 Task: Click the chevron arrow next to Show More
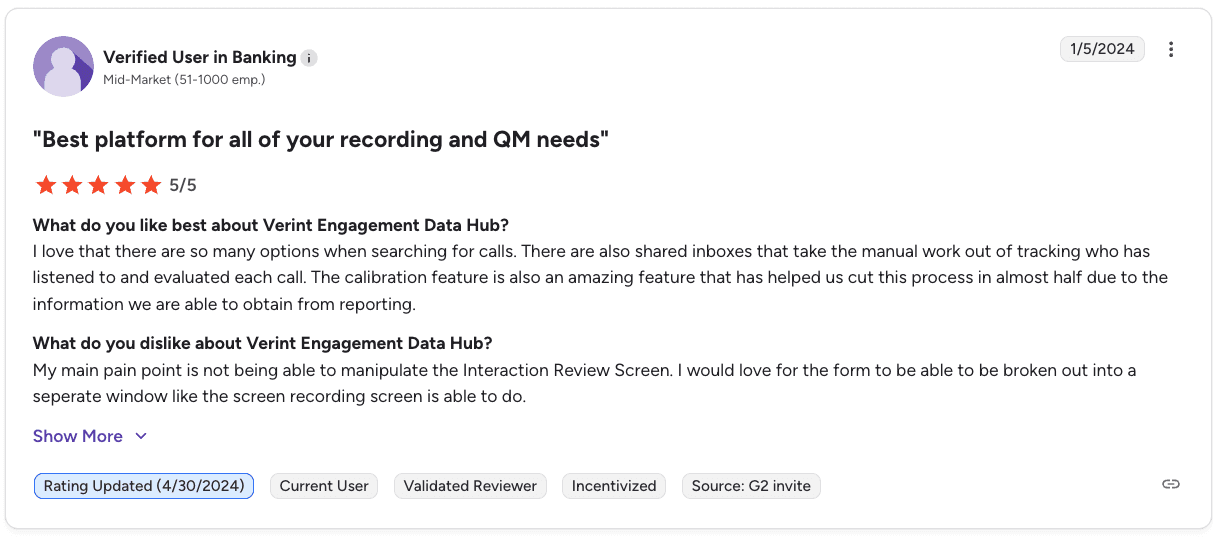click(x=141, y=436)
